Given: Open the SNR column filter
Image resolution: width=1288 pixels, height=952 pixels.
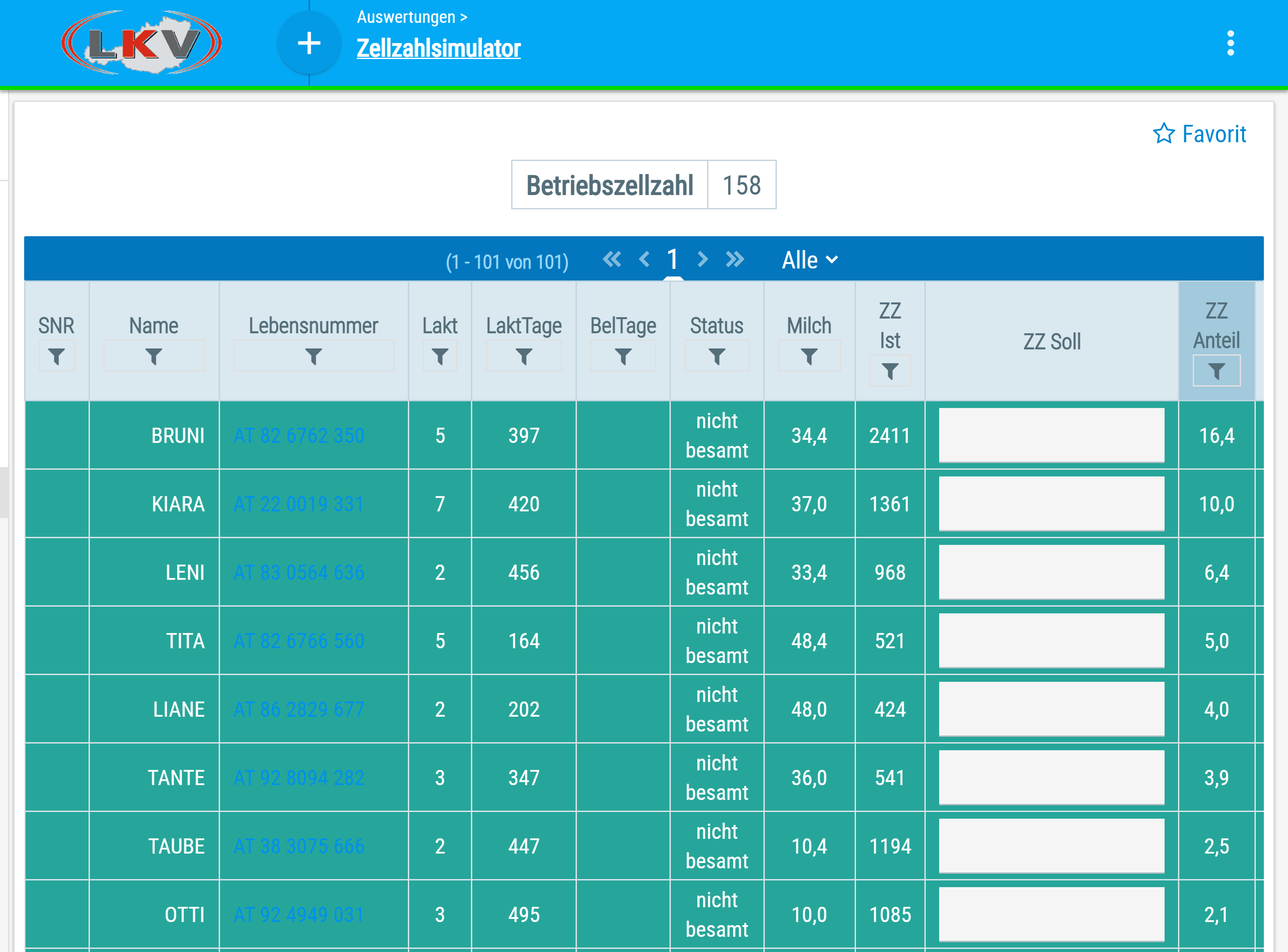Looking at the screenshot, I should [56, 356].
